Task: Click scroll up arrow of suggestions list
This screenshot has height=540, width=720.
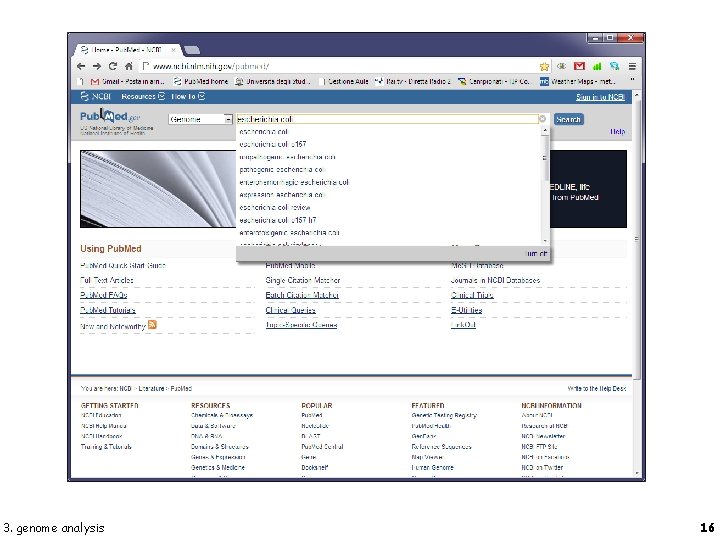Action: (545, 131)
